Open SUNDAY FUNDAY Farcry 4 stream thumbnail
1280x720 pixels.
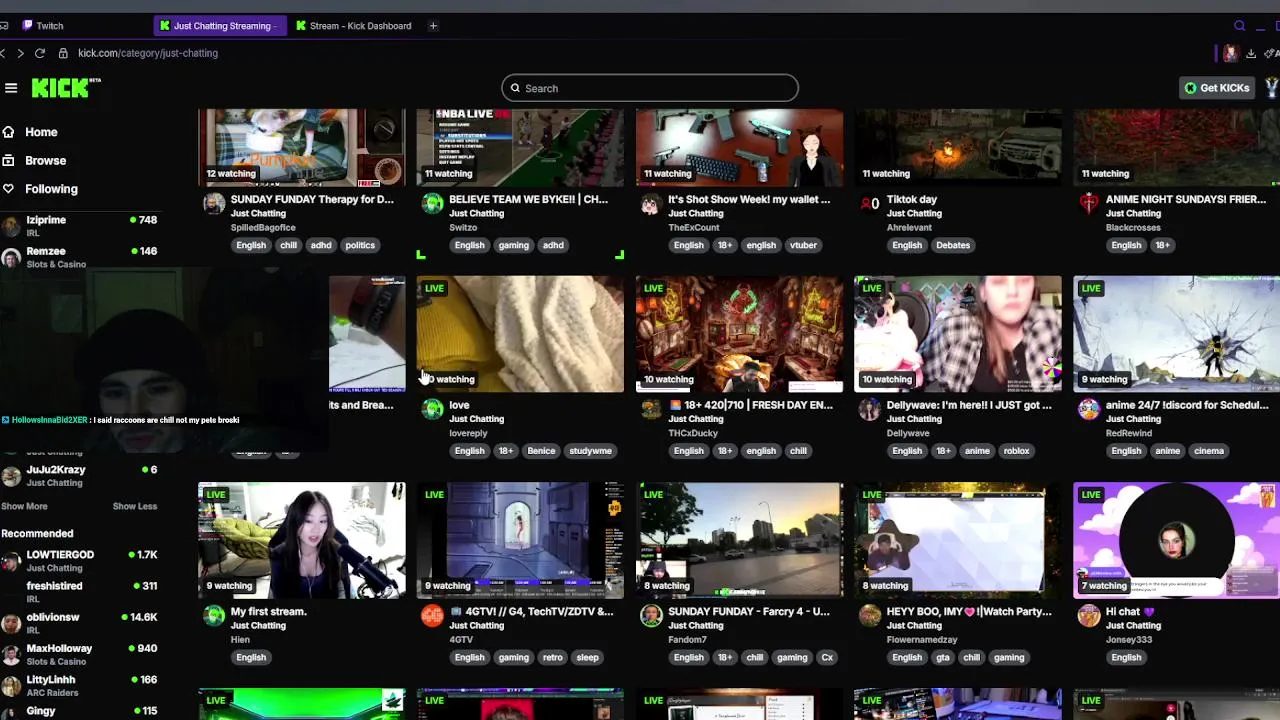pyautogui.click(x=739, y=540)
